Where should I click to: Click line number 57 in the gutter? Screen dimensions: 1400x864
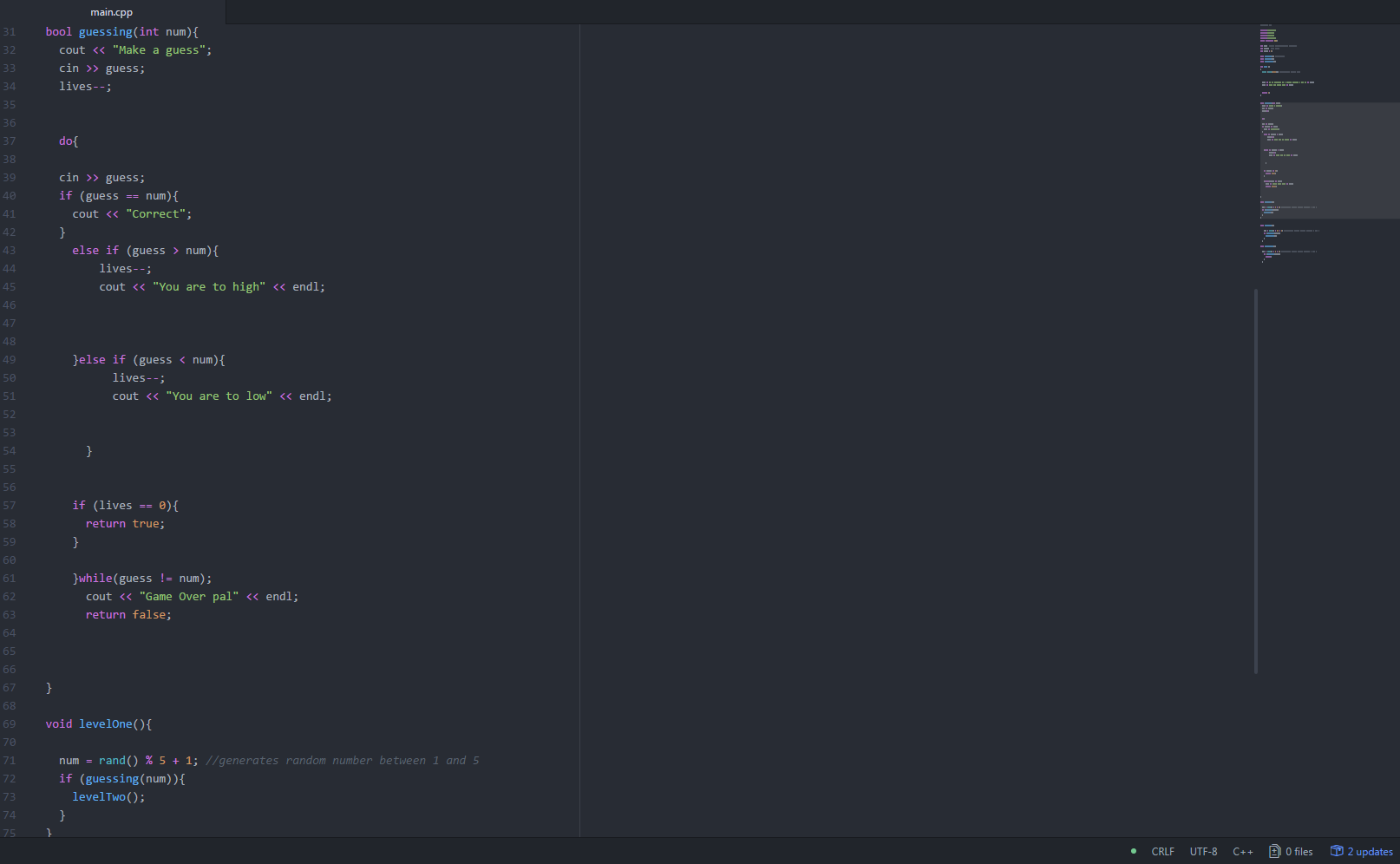[x=10, y=506]
